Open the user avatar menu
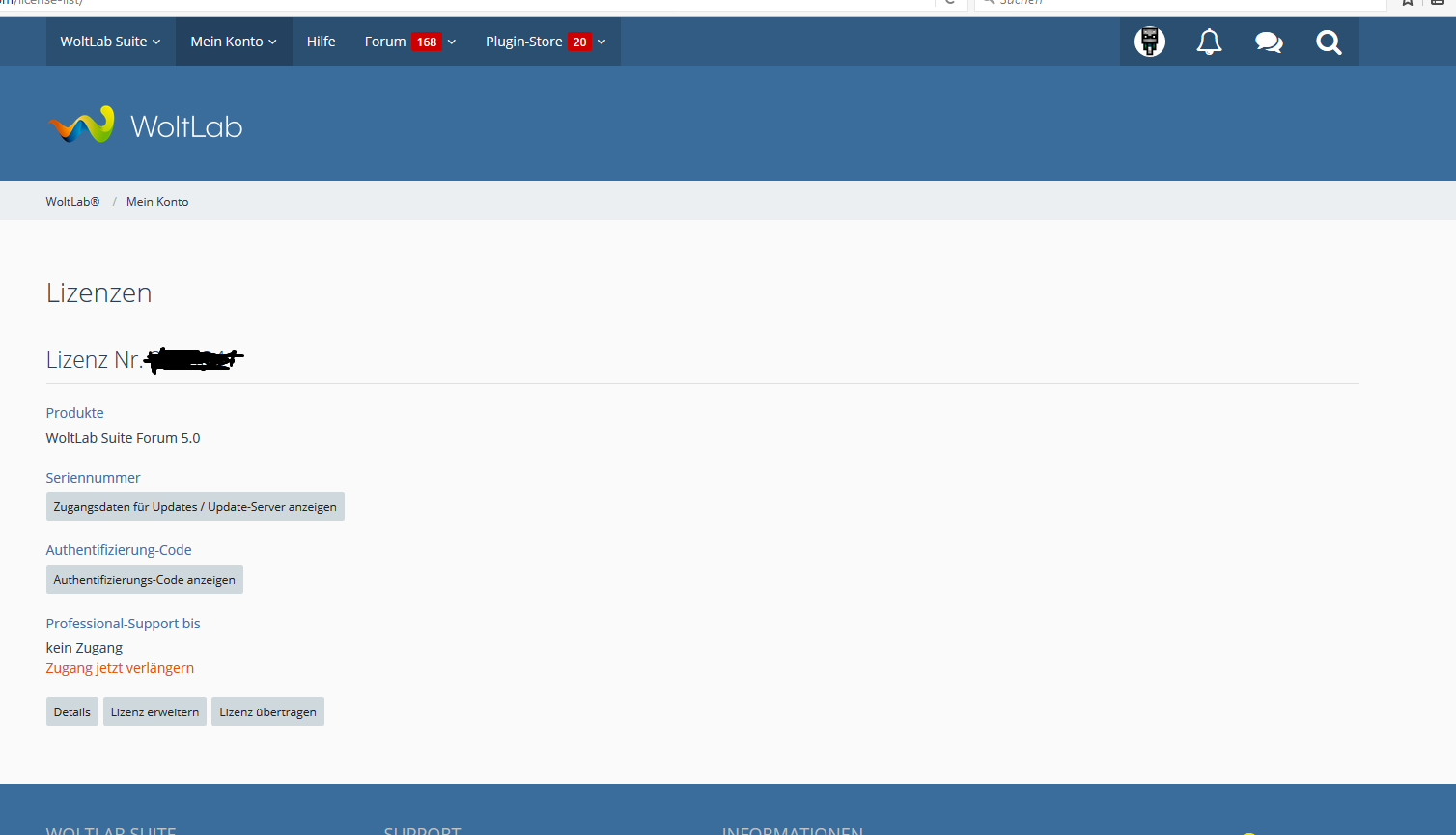Screen dimensions: 1456x835 tap(1149, 42)
